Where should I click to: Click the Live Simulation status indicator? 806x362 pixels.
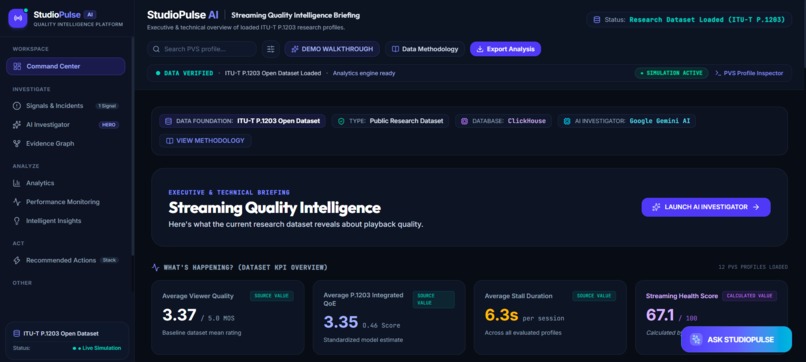click(97, 348)
